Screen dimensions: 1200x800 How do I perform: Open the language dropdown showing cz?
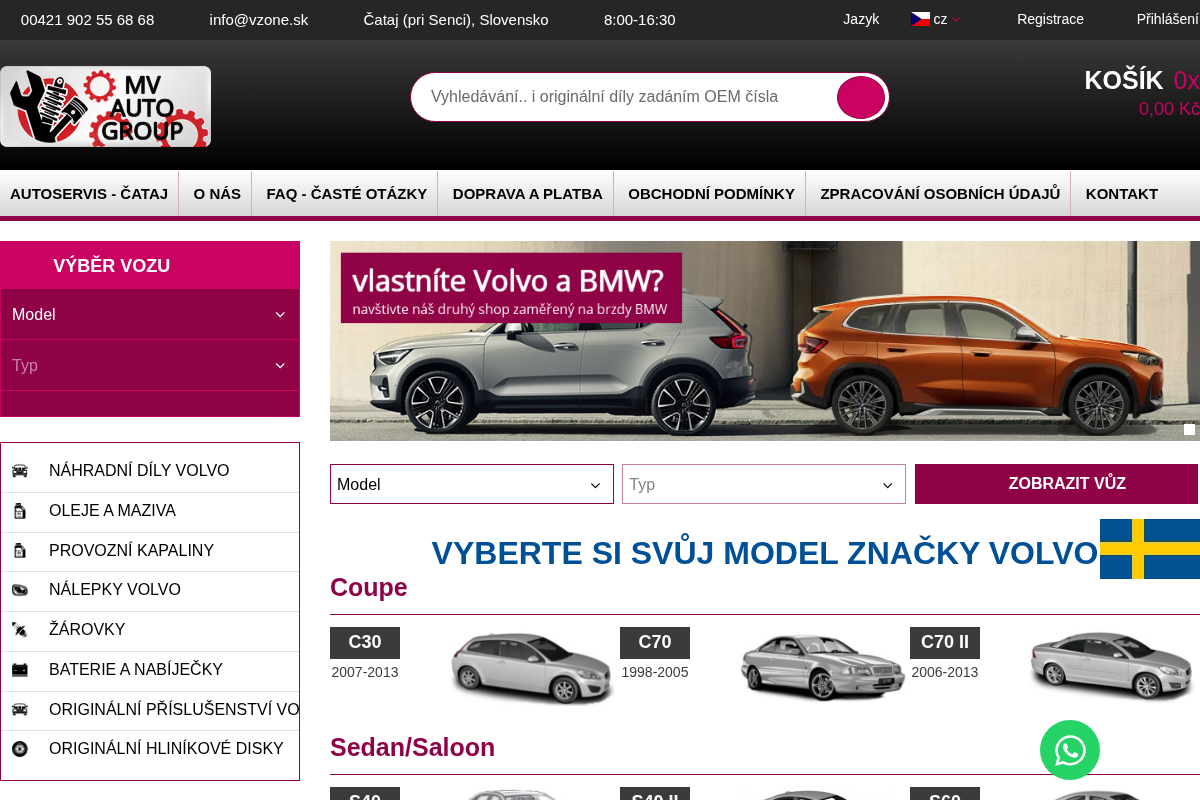[936, 19]
